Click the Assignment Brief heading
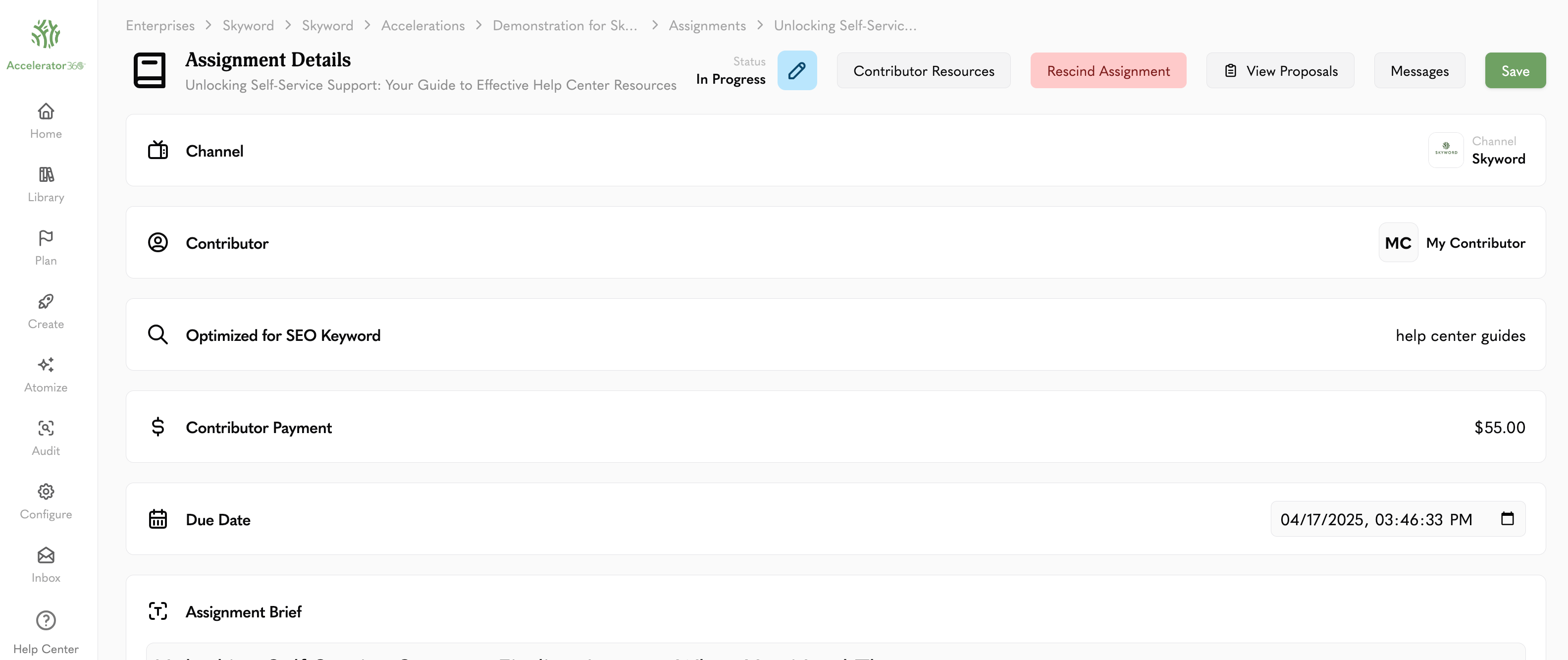 [x=244, y=612]
